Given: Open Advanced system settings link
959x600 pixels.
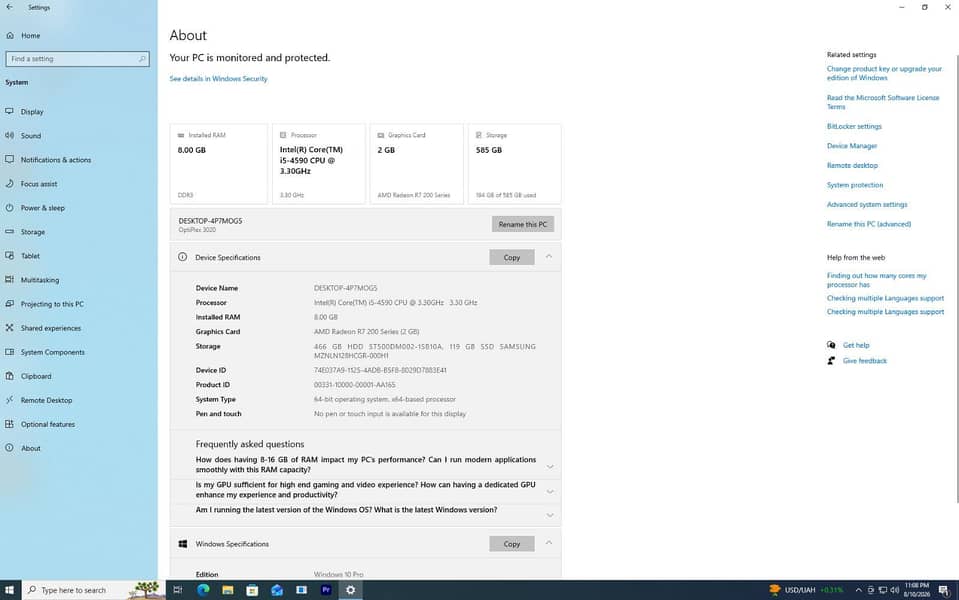Looking at the screenshot, I should coord(867,205).
